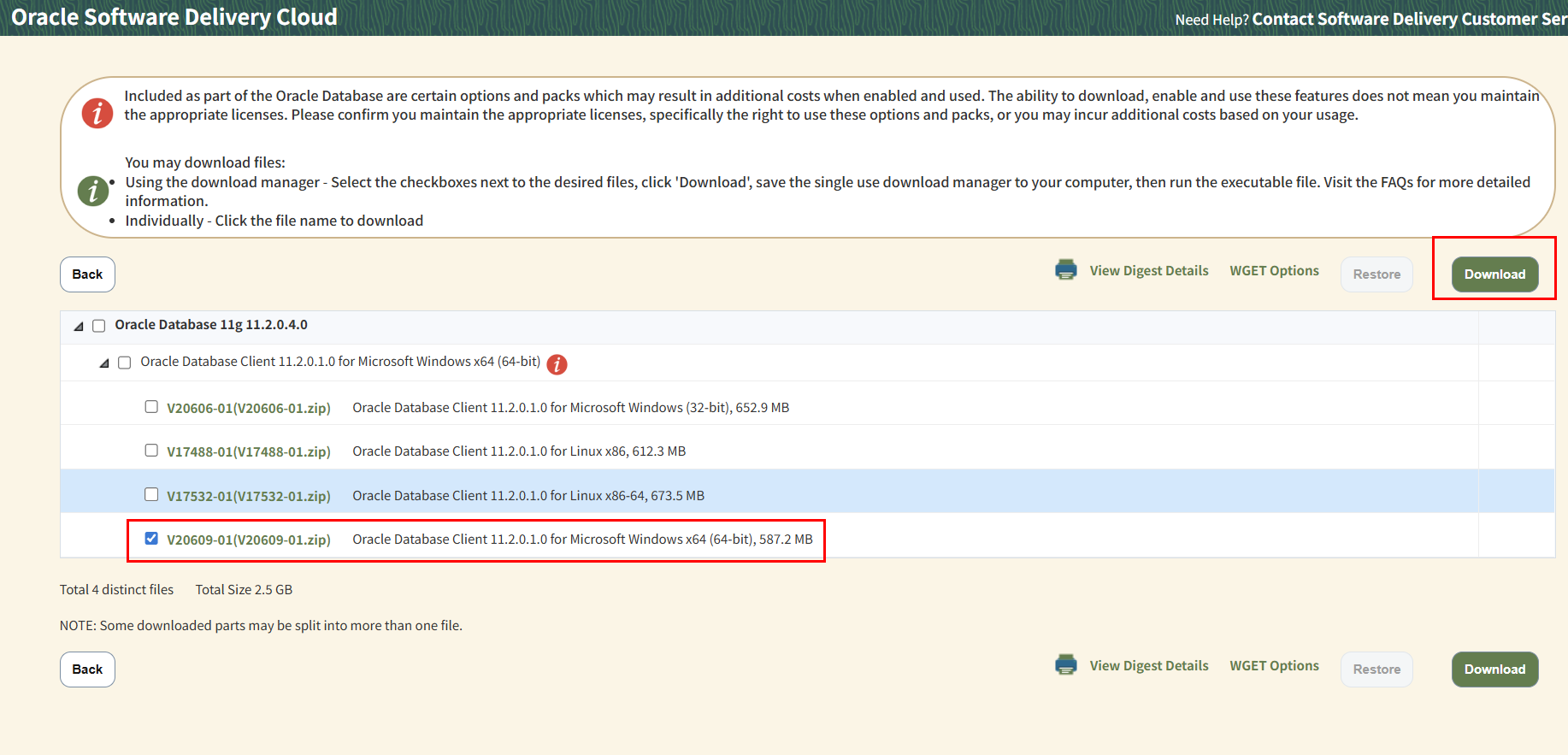Check the Oracle Database Client 11.2.0.1.0 parent checkbox
This screenshot has height=755, width=1568.
coord(125,363)
